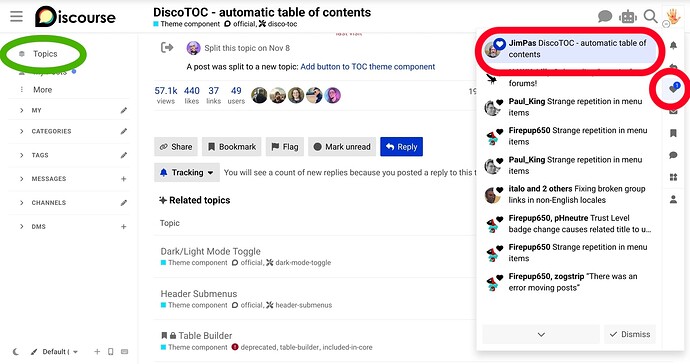Open the Table Builder topic

(205, 335)
